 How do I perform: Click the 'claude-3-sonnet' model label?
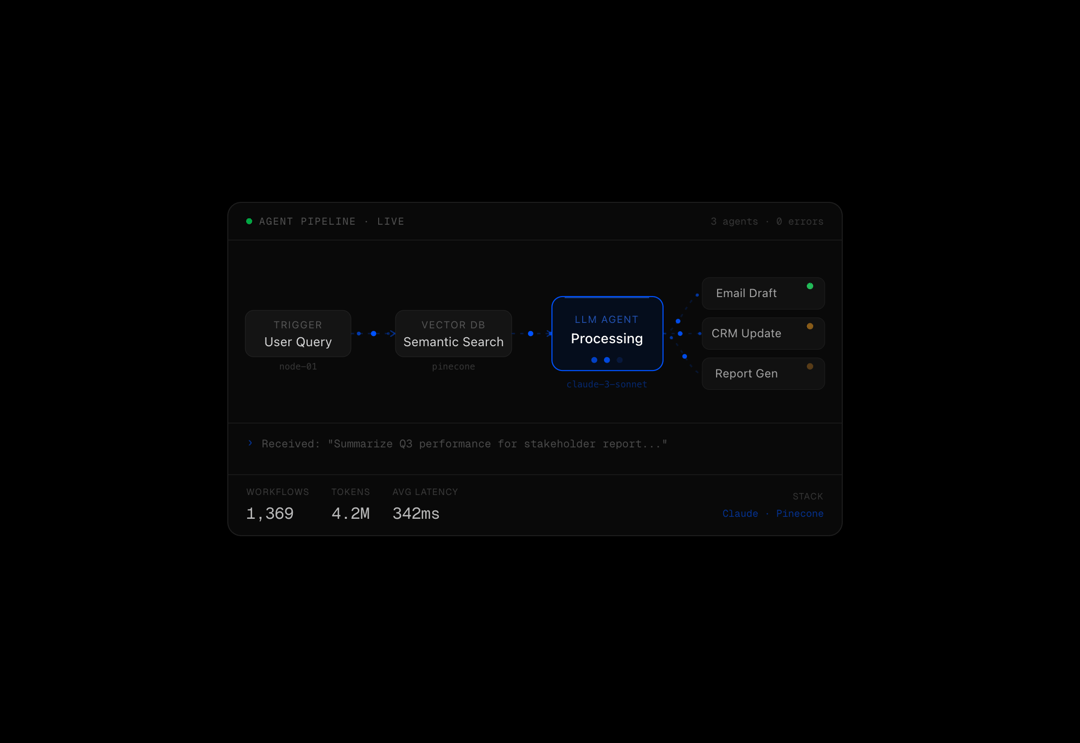click(x=607, y=384)
